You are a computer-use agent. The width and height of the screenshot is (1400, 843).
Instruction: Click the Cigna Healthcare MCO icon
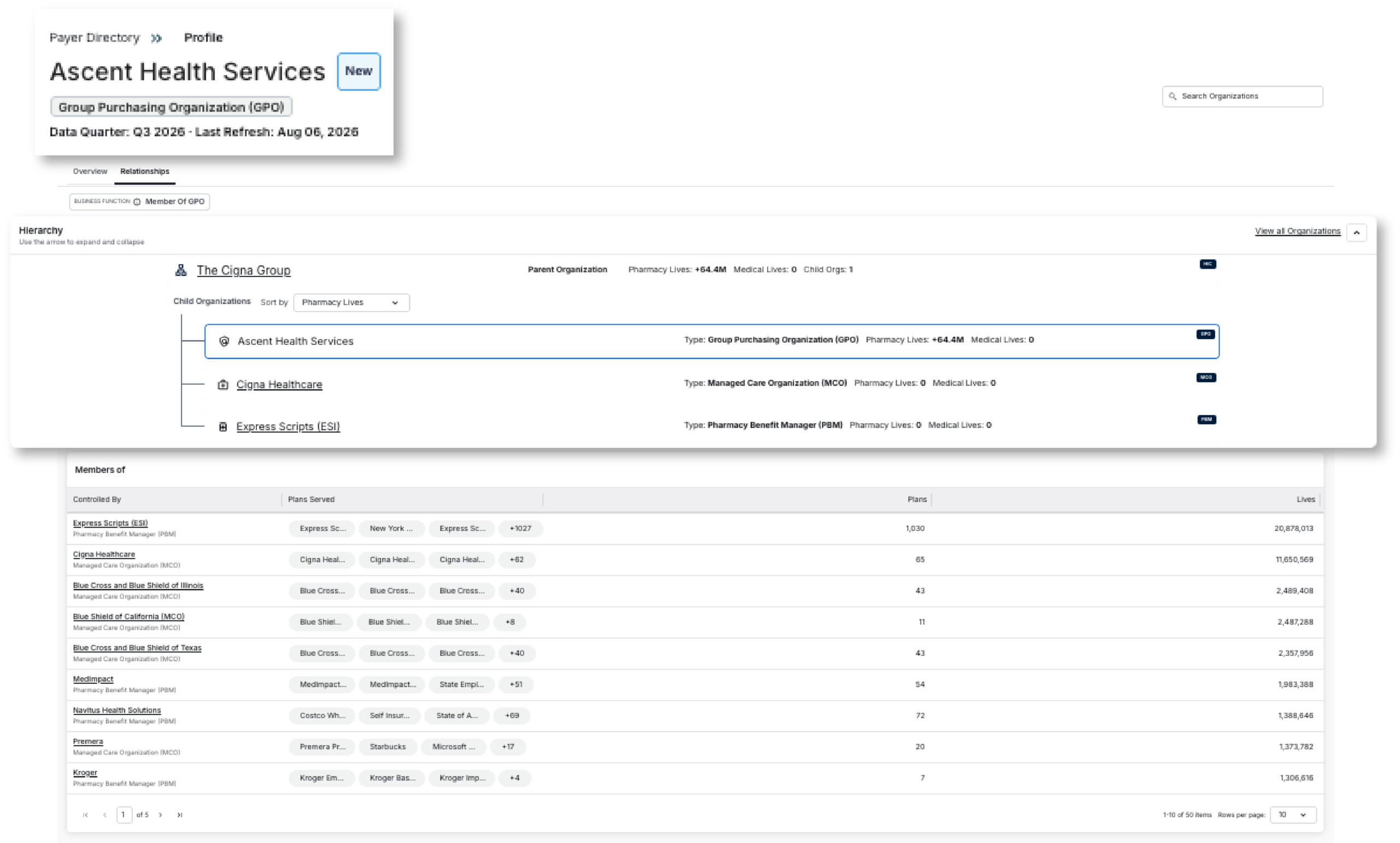tap(223, 384)
